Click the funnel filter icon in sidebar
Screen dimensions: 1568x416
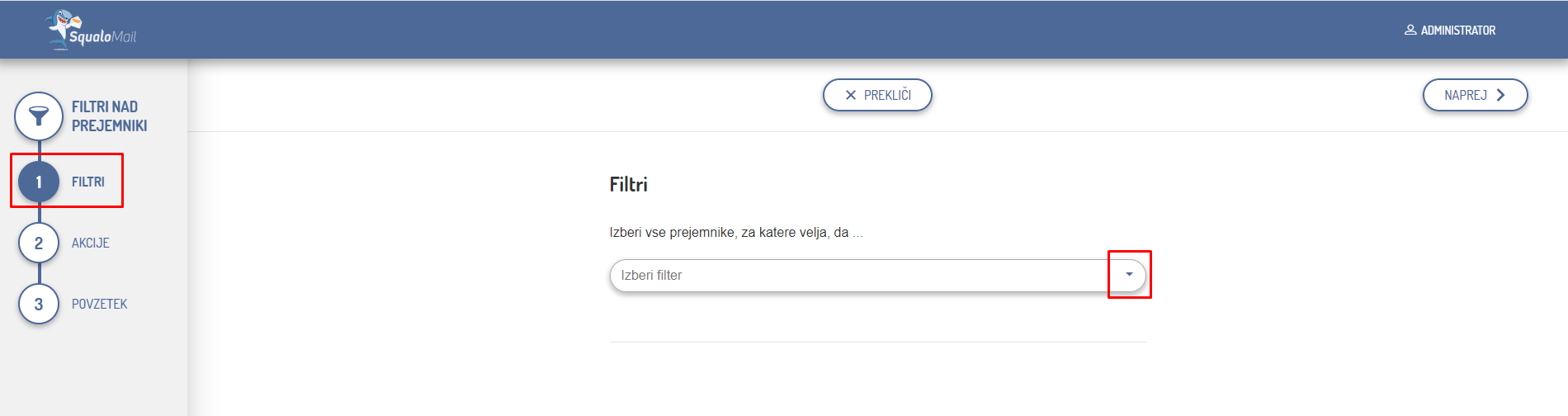point(39,116)
